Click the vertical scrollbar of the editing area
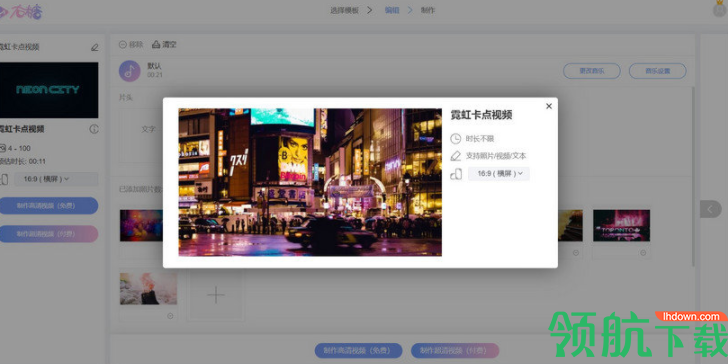Viewport: 728px width, 364px height. click(693, 176)
